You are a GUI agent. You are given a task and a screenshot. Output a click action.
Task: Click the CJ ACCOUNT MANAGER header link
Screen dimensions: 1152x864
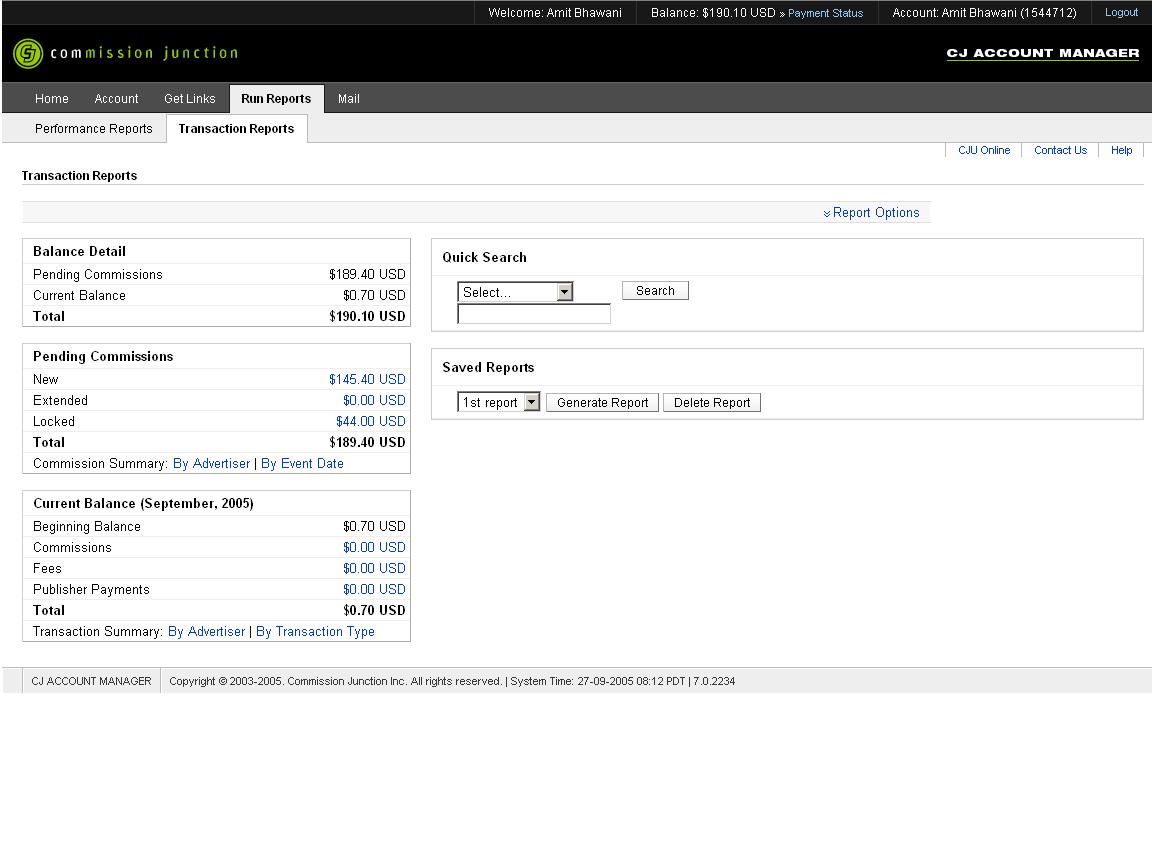tap(1043, 53)
